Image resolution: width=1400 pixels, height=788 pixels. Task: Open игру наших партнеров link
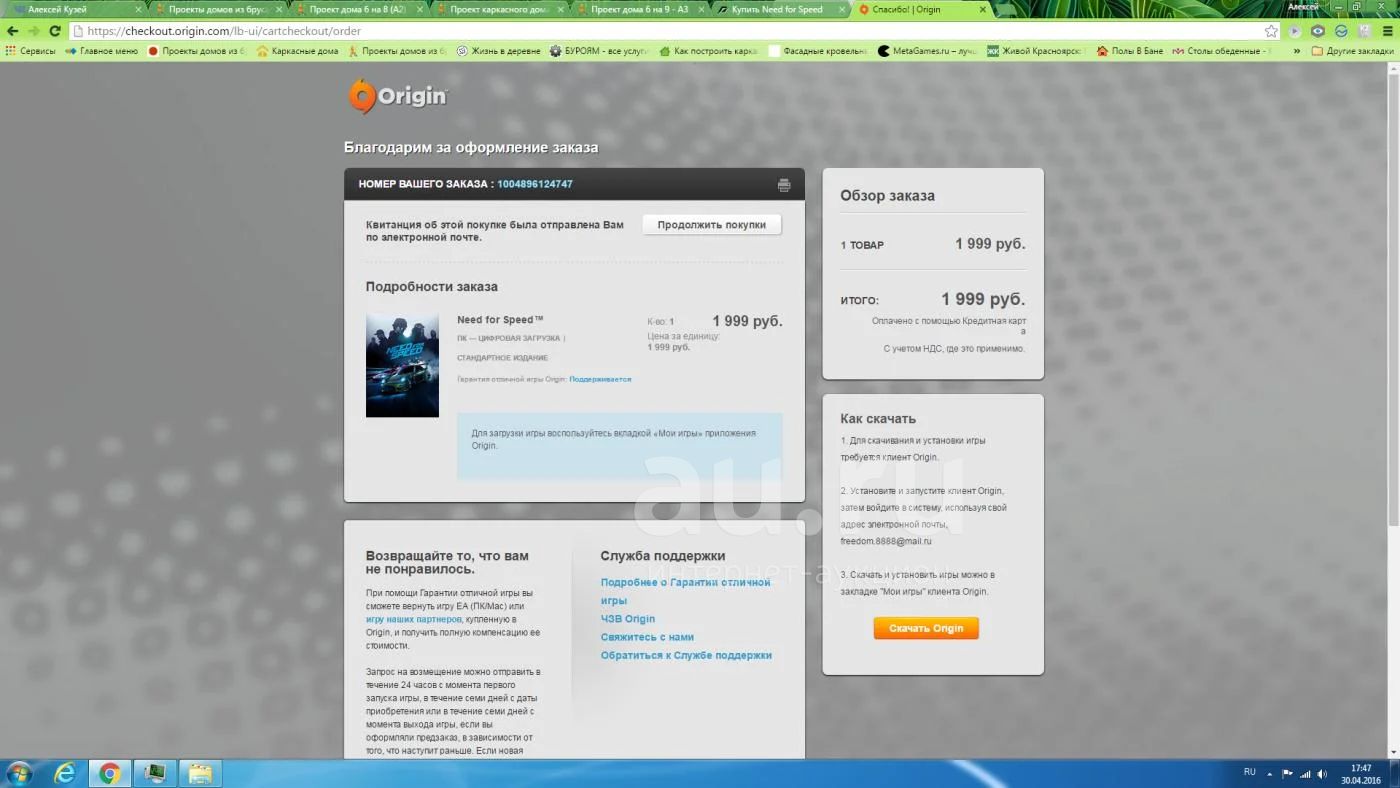pyautogui.click(x=414, y=619)
